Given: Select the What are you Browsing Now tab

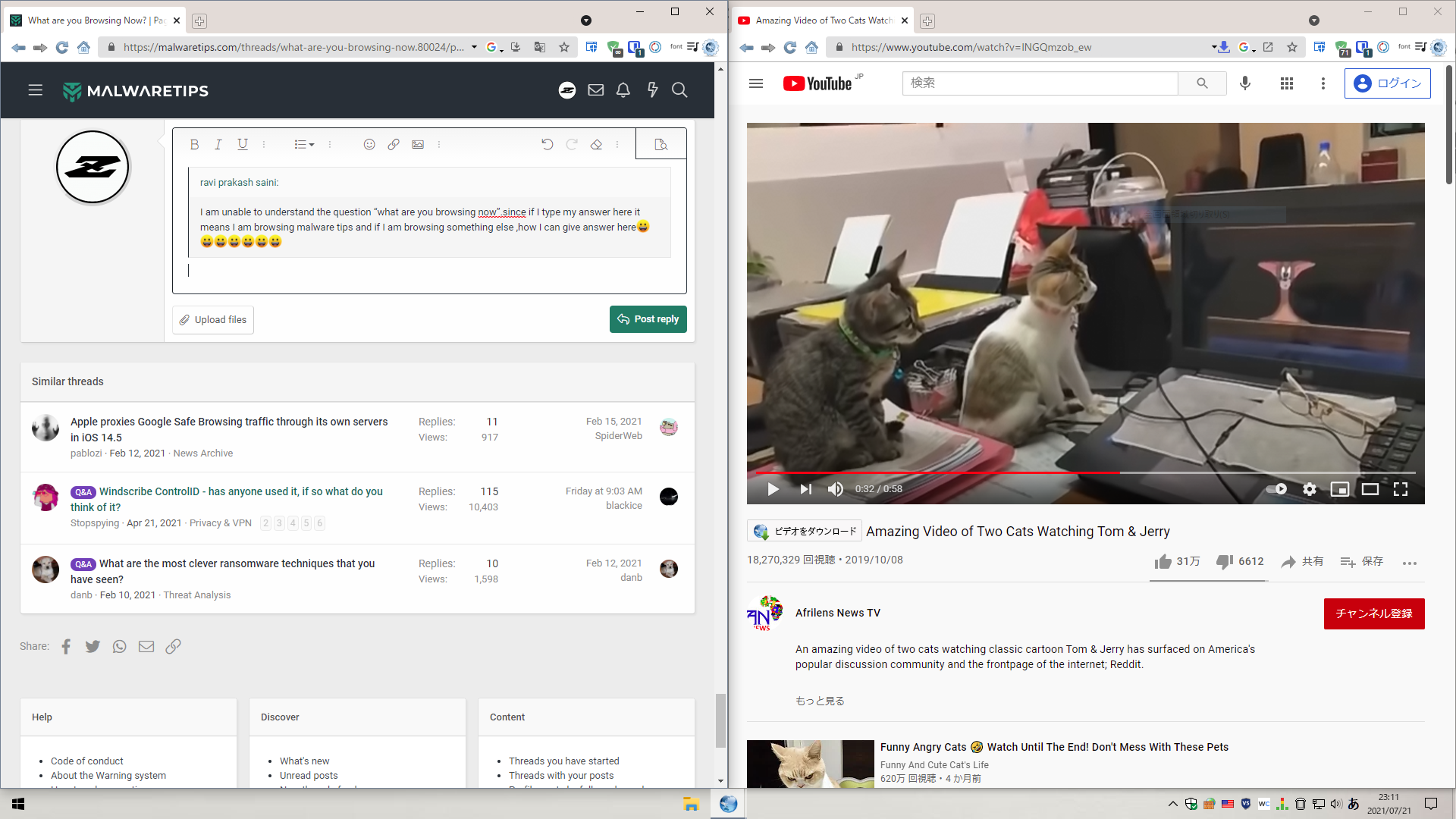Looking at the screenshot, I should pyautogui.click(x=96, y=20).
